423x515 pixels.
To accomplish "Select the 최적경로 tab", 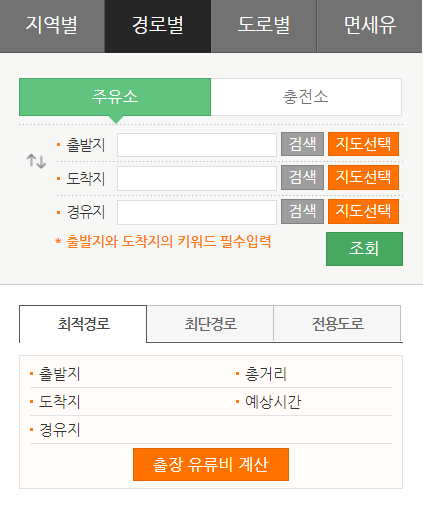I will (83, 324).
